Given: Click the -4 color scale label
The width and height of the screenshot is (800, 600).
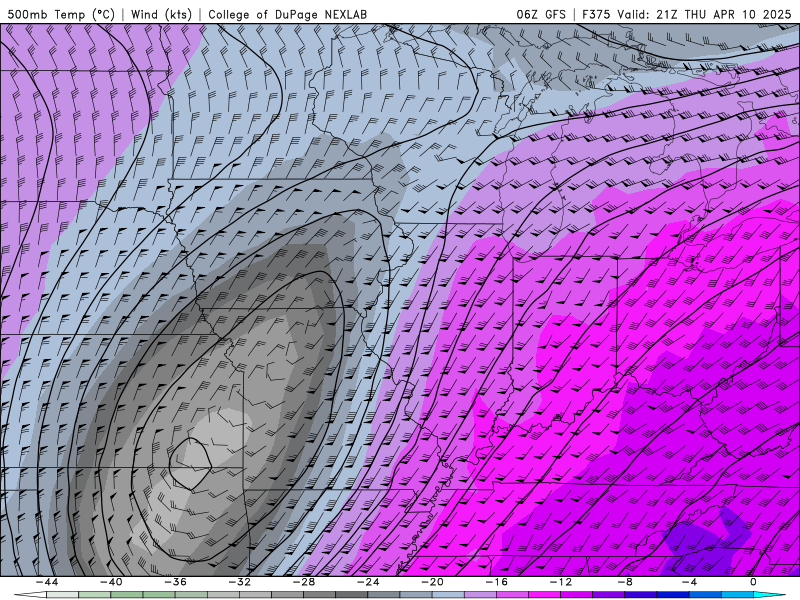Looking at the screenshot, I should [x=689, y=582].
